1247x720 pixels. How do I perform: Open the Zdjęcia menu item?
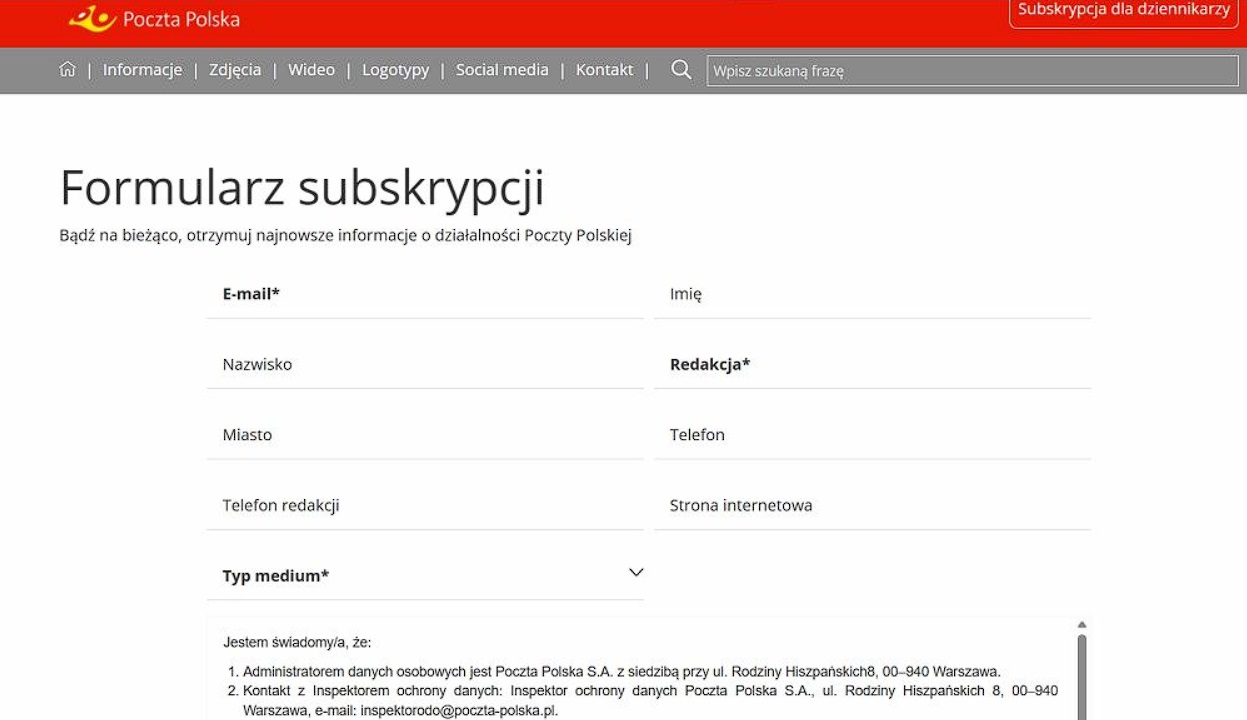235,70
